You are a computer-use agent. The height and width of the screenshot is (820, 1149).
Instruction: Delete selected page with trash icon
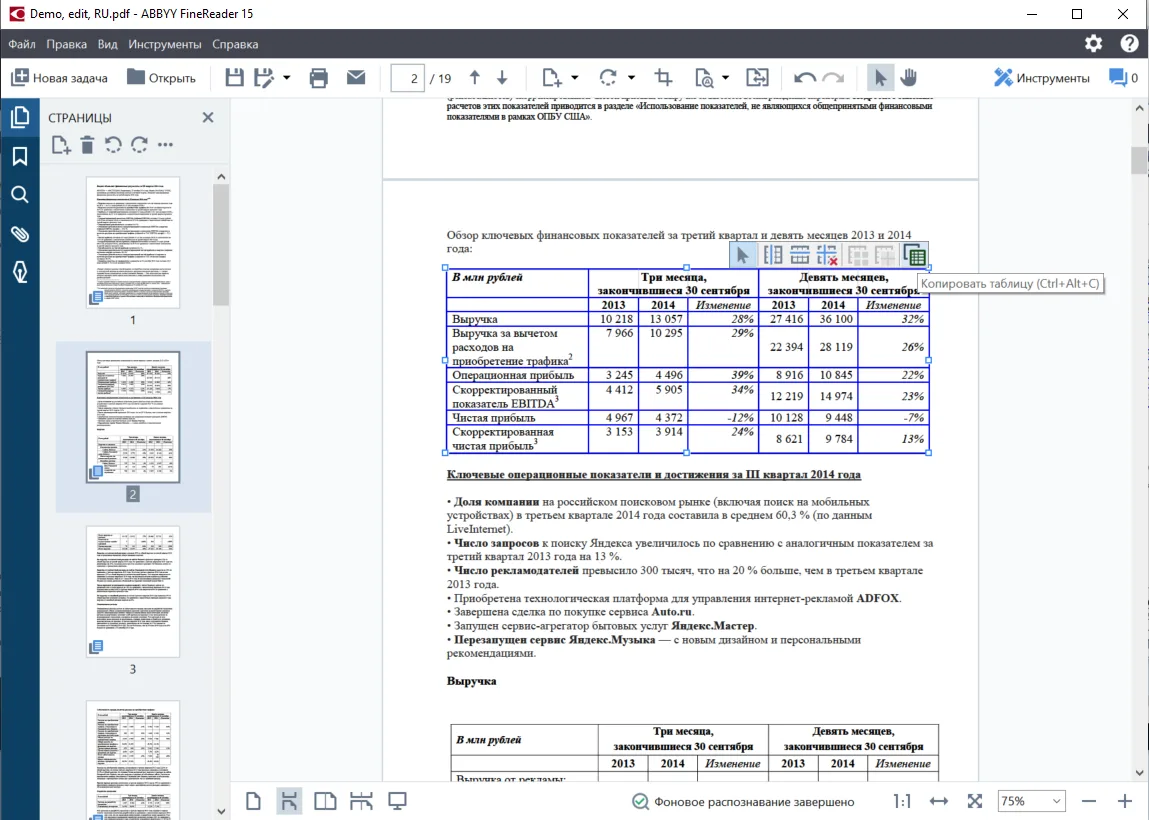(x=87, y=146)
